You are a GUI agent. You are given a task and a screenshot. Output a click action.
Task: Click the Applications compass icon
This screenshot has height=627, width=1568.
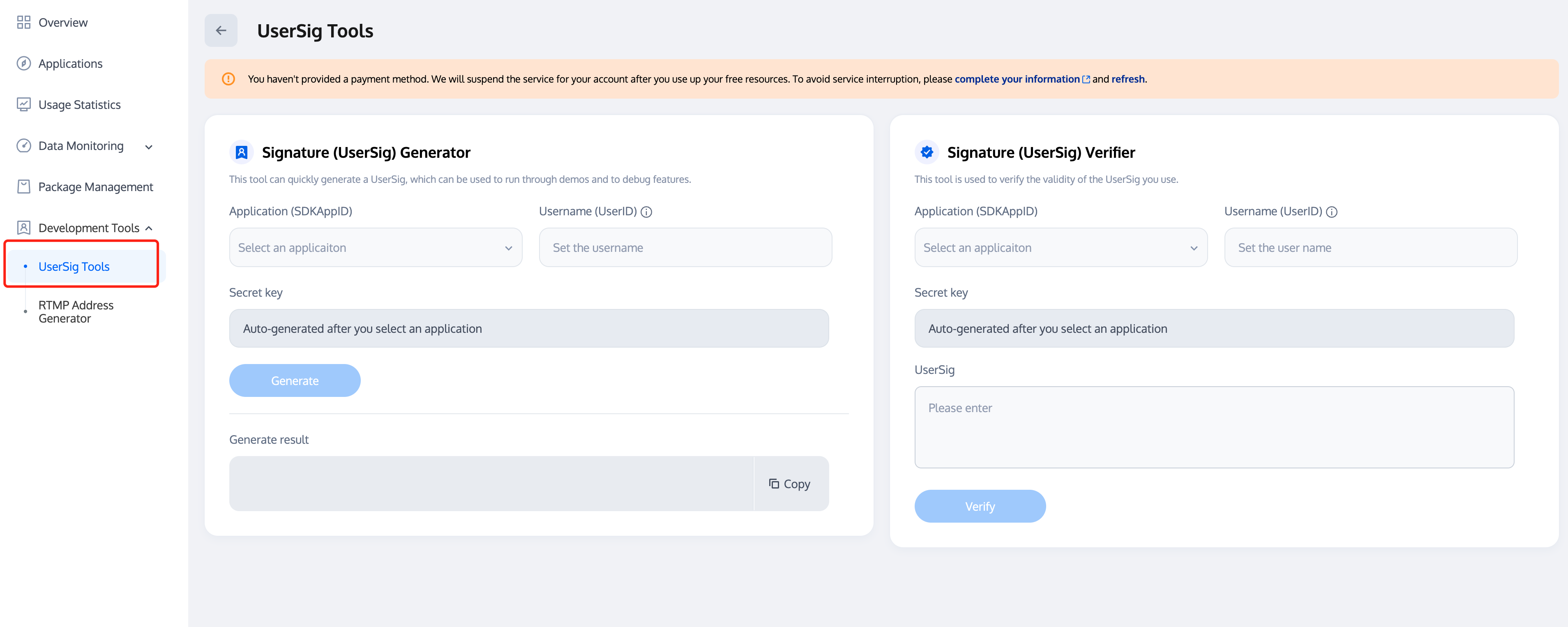pyautogui.click(x=24, y=63)
